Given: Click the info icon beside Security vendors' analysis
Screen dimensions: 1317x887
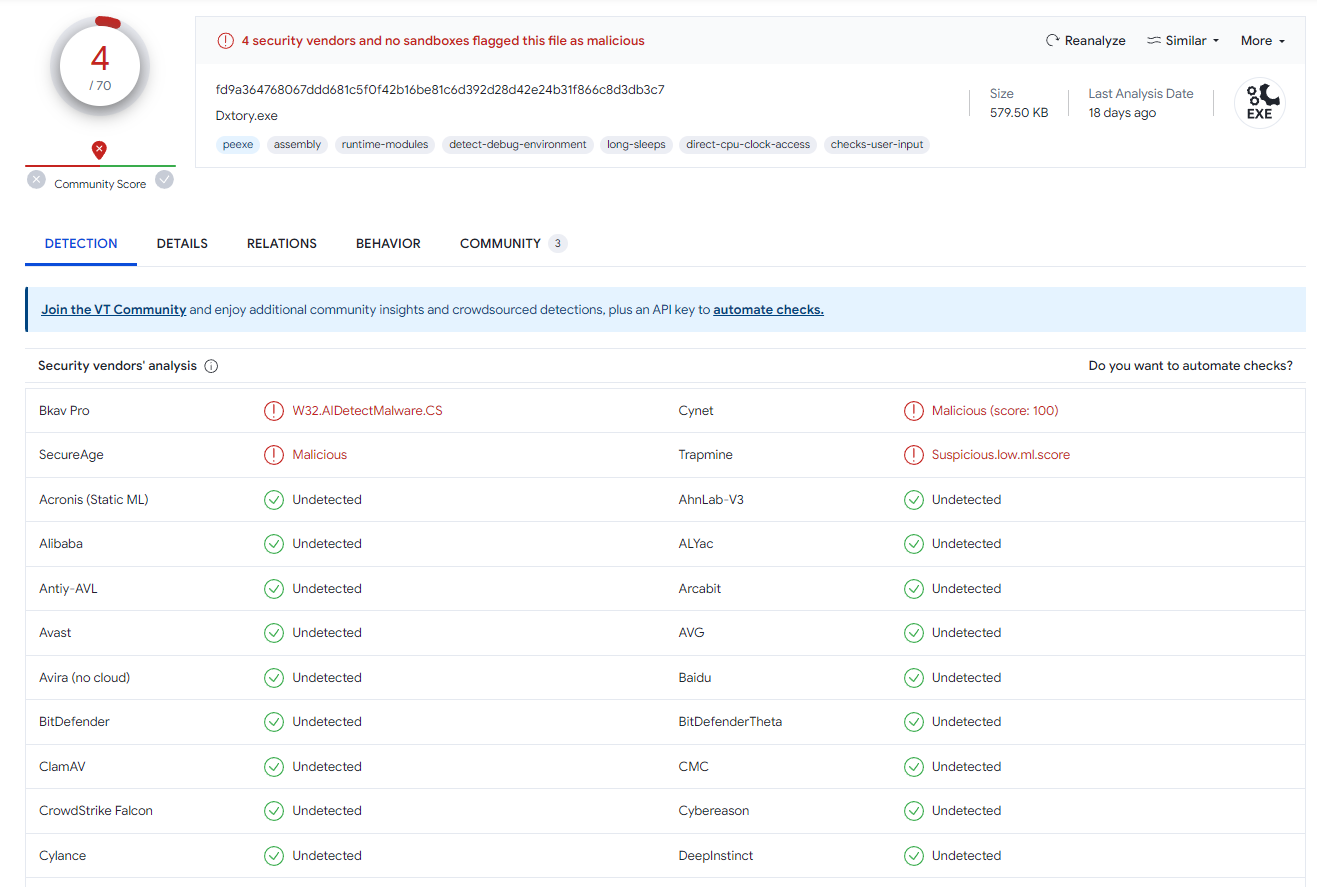Looking at the screenshot, I should click(x=211, y=366).
